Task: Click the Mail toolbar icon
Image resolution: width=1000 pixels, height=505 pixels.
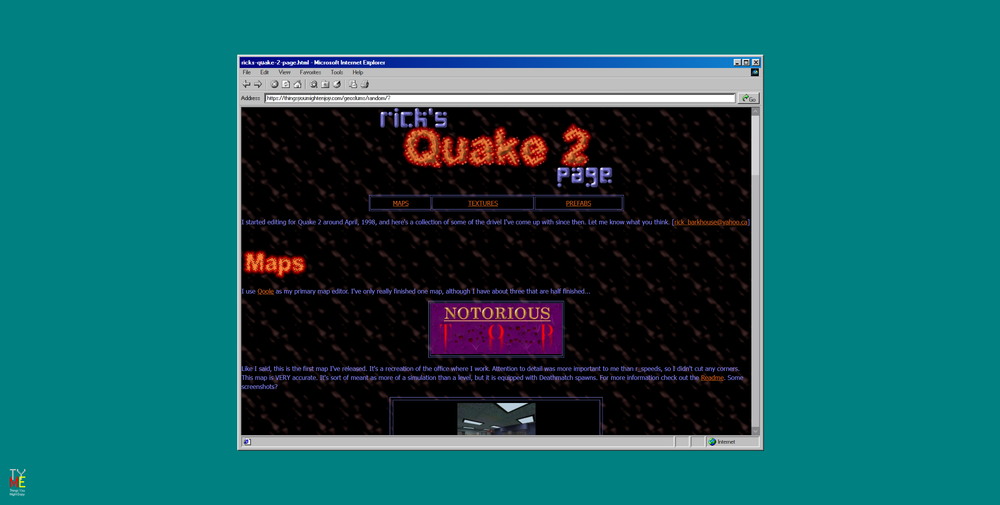Action: pyautogui.click(x=353, y=84)
